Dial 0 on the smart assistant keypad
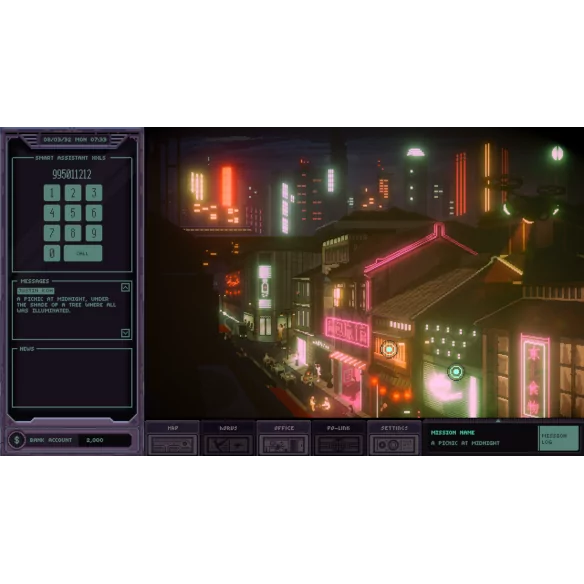Screen dimensions: 584x584 click(52, 253)
